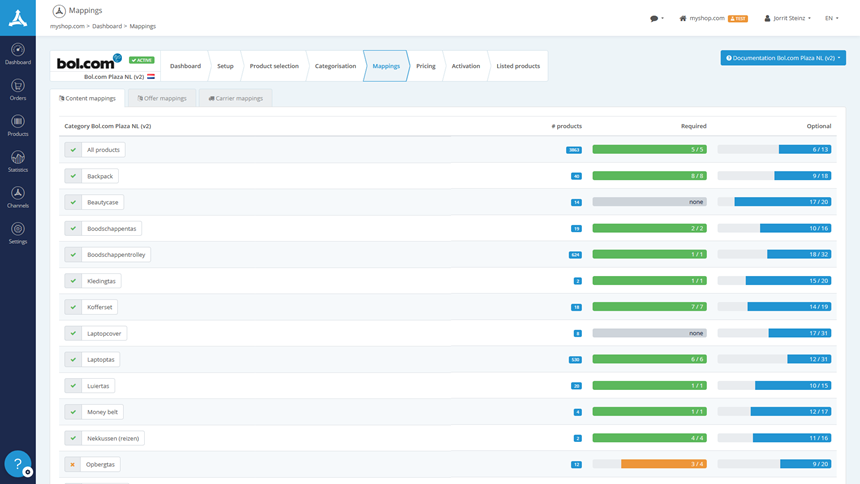
Task: Click the green 5/5 required bar for All products
Action: (x=649, y=149)
